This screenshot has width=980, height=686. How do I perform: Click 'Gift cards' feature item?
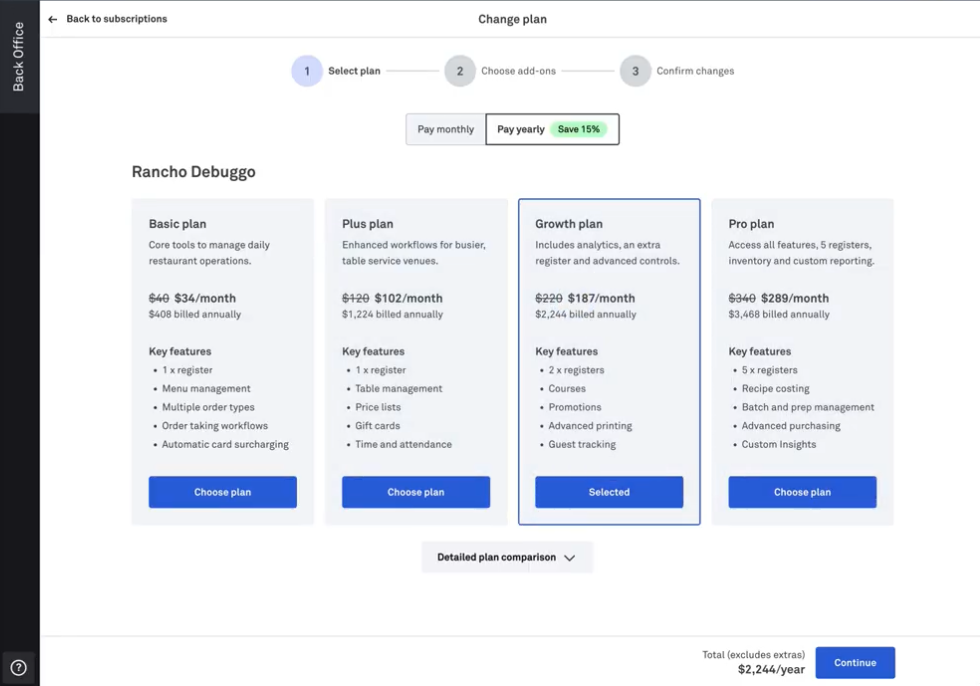click(x=378, y=426)
